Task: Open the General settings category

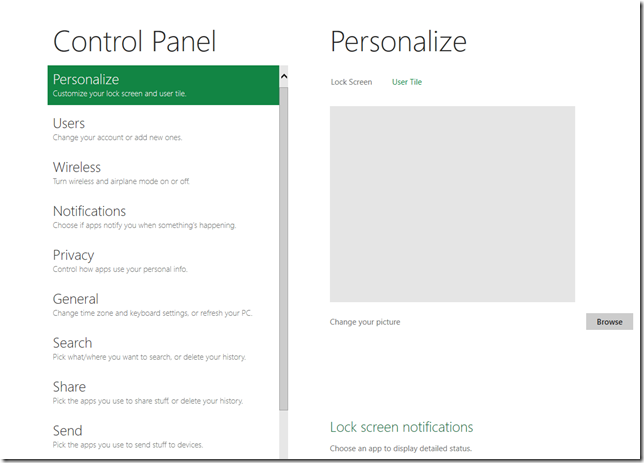Action: point(163,305)
